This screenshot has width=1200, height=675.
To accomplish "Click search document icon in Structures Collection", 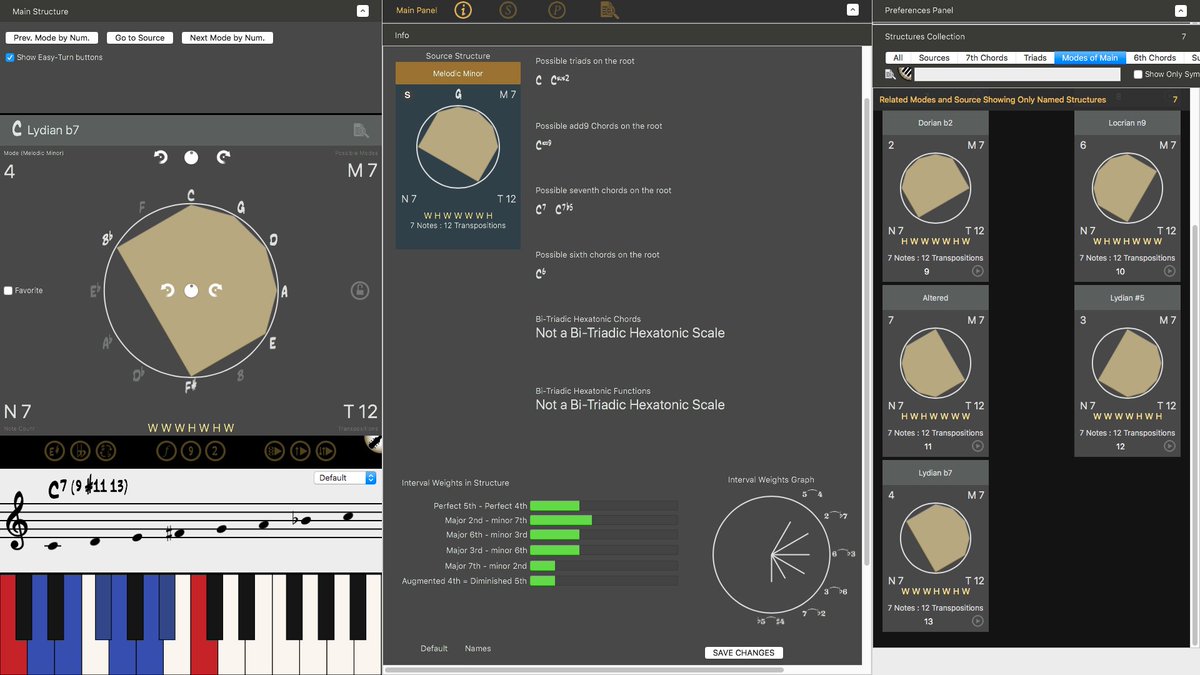I will [890, 74].
